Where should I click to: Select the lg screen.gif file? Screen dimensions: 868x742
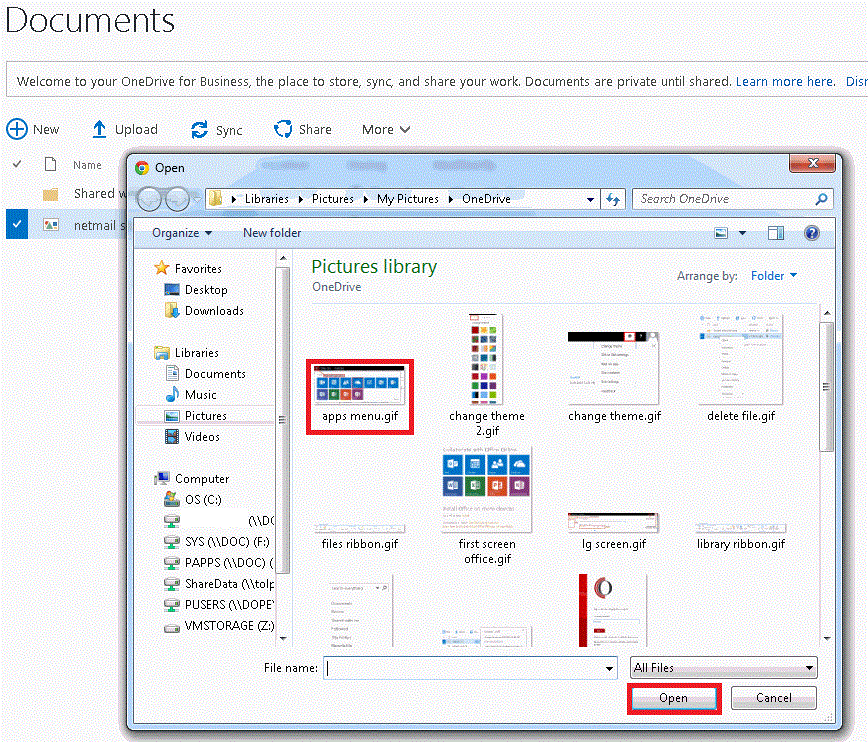(x=613, y=532)
